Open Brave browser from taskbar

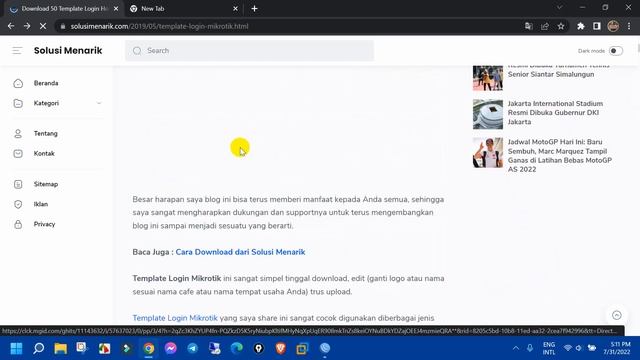[280, 348]
